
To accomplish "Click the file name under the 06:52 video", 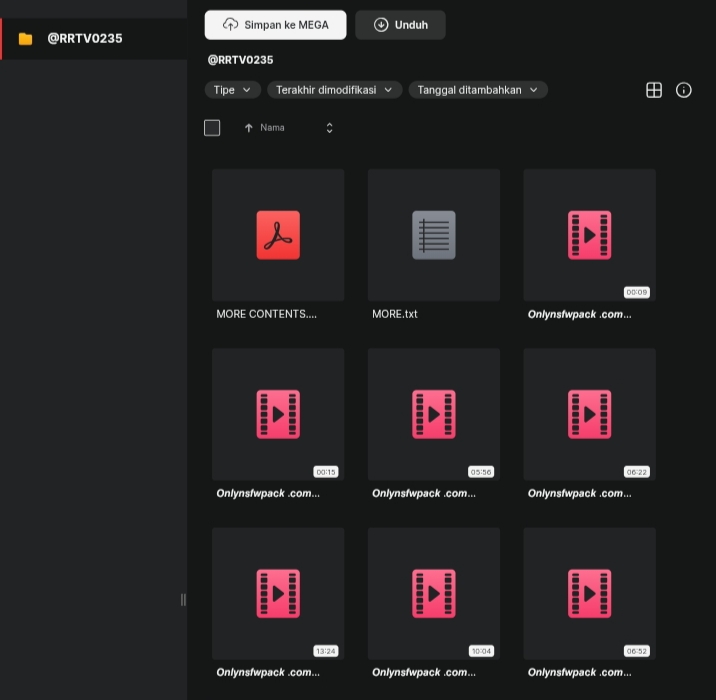I will (x=579, y=673).
